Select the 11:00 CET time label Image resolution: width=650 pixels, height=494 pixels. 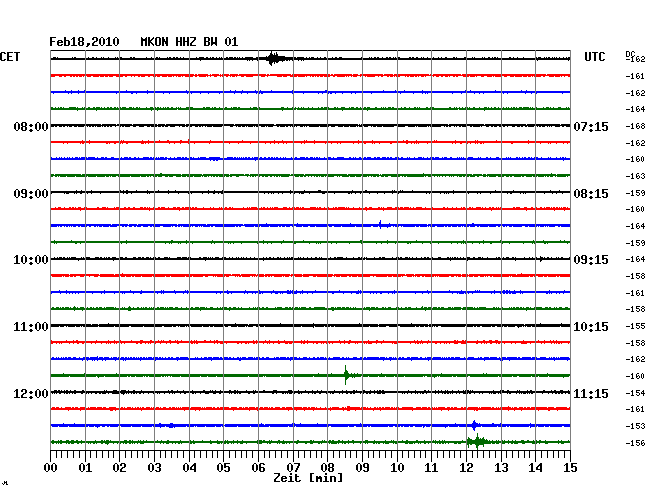[x=31, y=327]
